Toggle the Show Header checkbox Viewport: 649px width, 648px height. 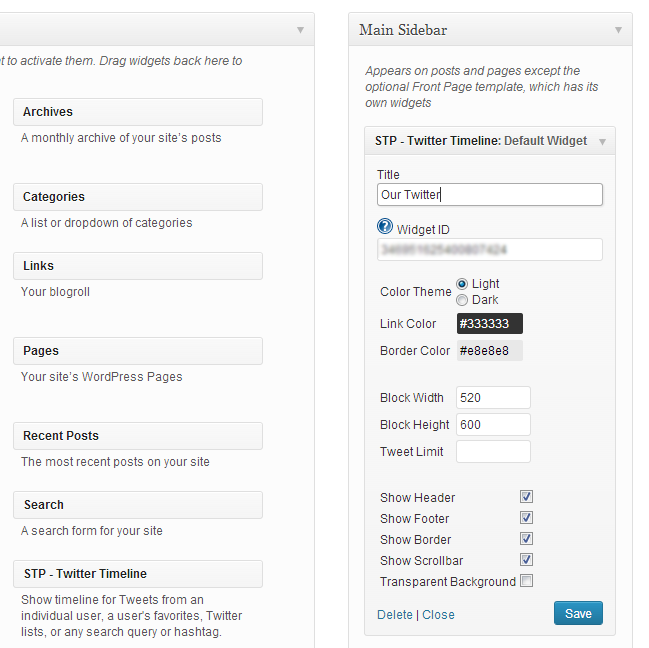point(526,497)
